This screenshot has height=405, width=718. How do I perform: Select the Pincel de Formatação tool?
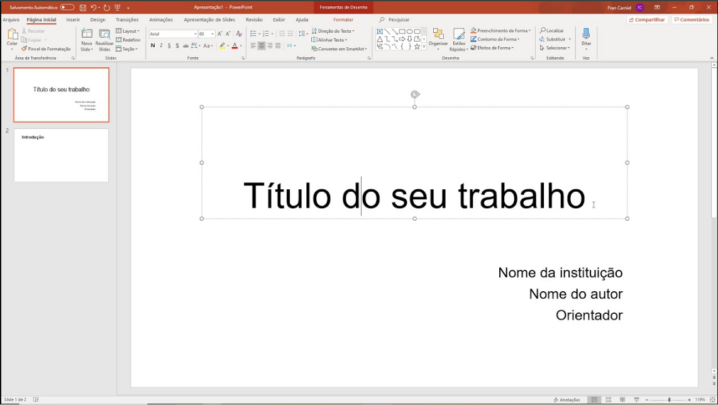click(x=47, y=48)
